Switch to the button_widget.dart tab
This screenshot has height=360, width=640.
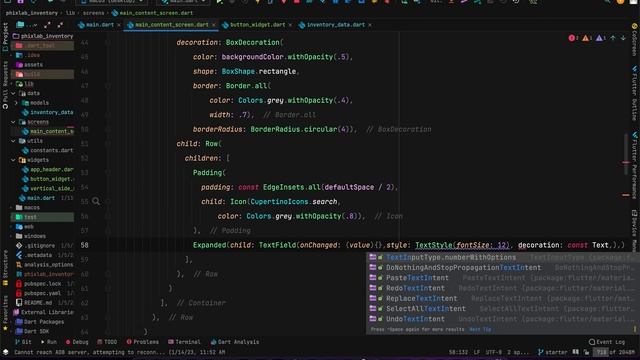click(257, 25)
